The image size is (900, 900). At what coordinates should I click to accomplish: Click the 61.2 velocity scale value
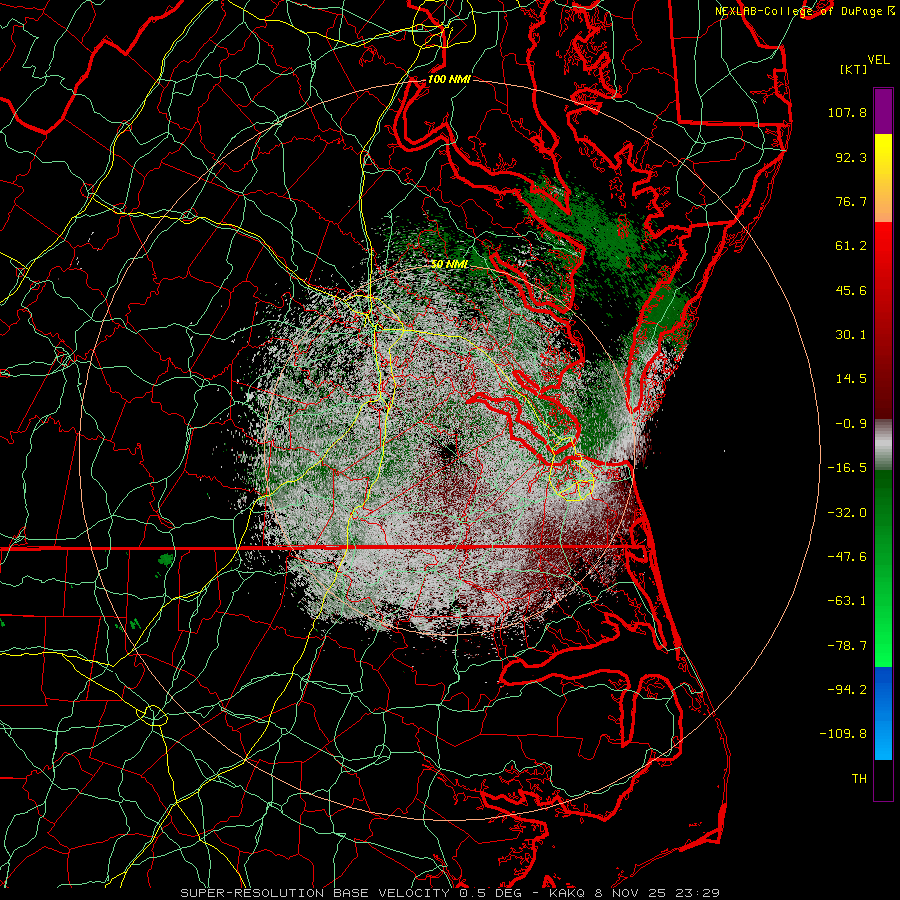pos(851,246)
